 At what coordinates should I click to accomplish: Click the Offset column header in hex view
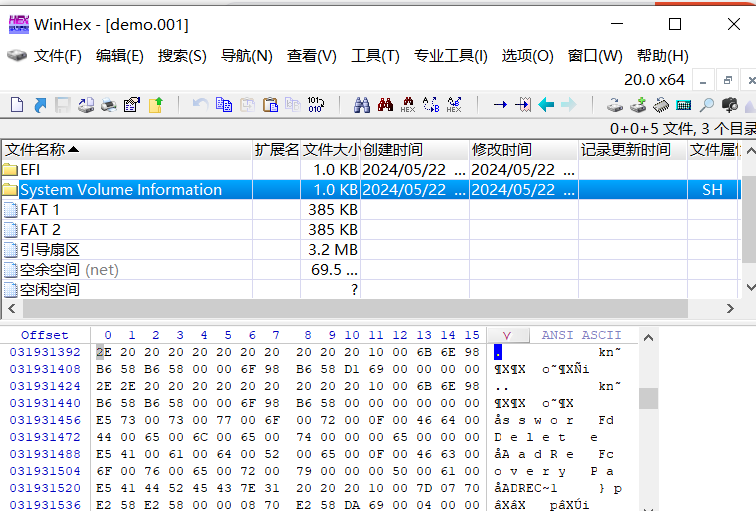pyautogui.click(x=44, y=335)
